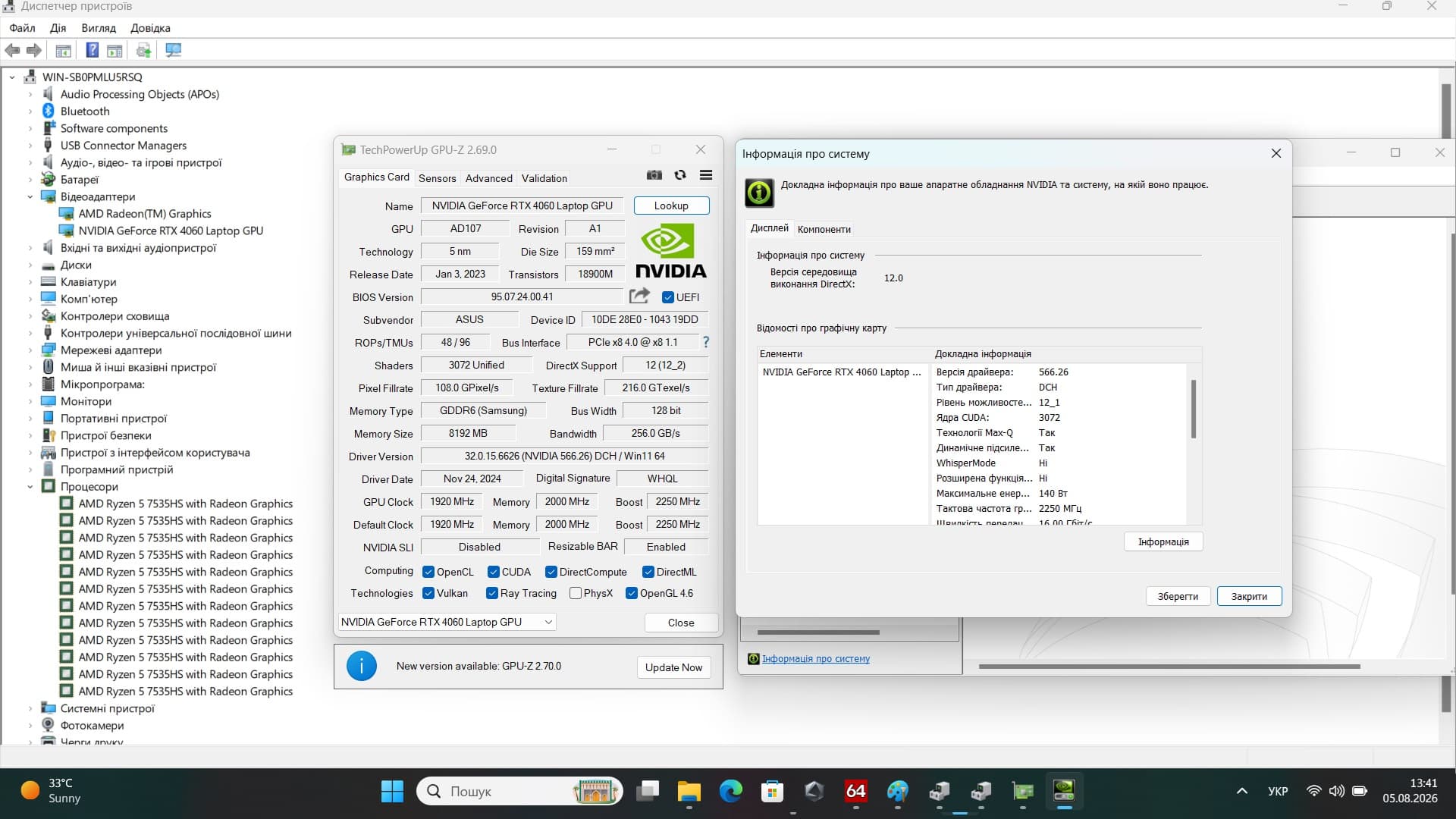1456x819 pixels.
Task: Click the Закрити button
Action: pyautogui.click(x=1249, y=596)
